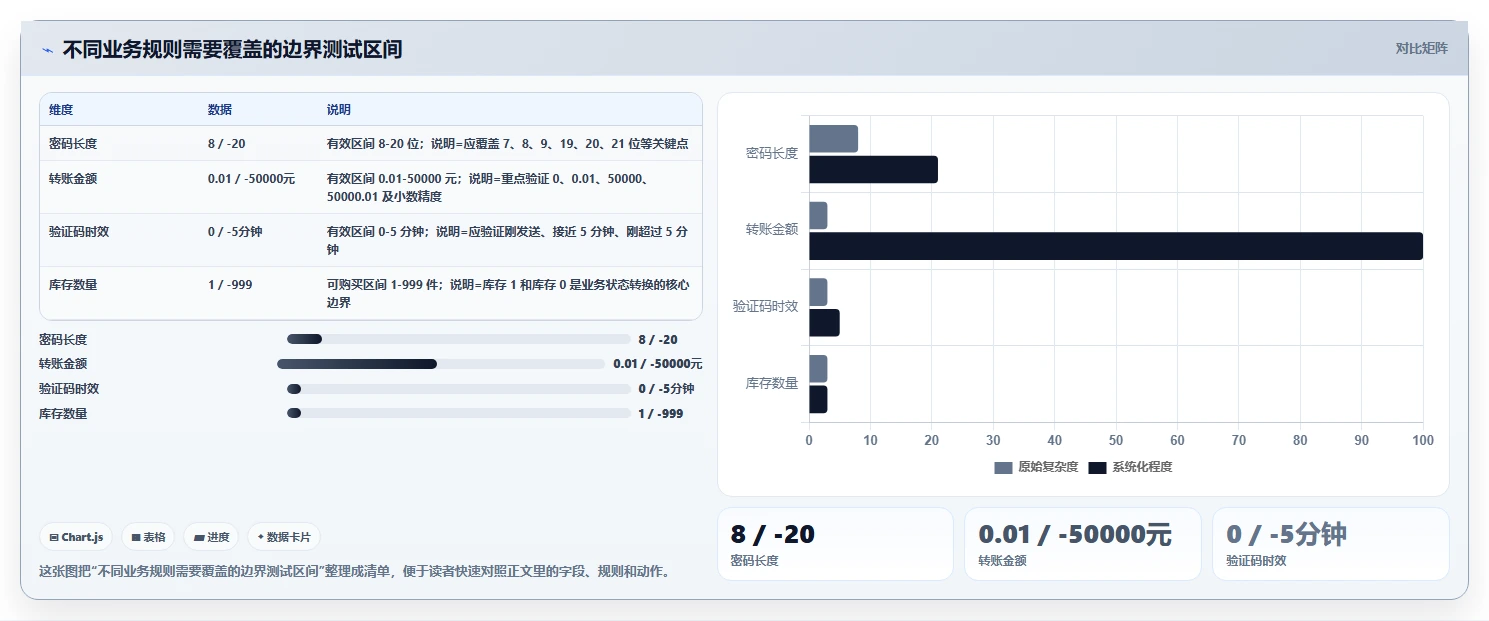
Task: Click the 验证码时效 progress bar
Action: (458, 389)
